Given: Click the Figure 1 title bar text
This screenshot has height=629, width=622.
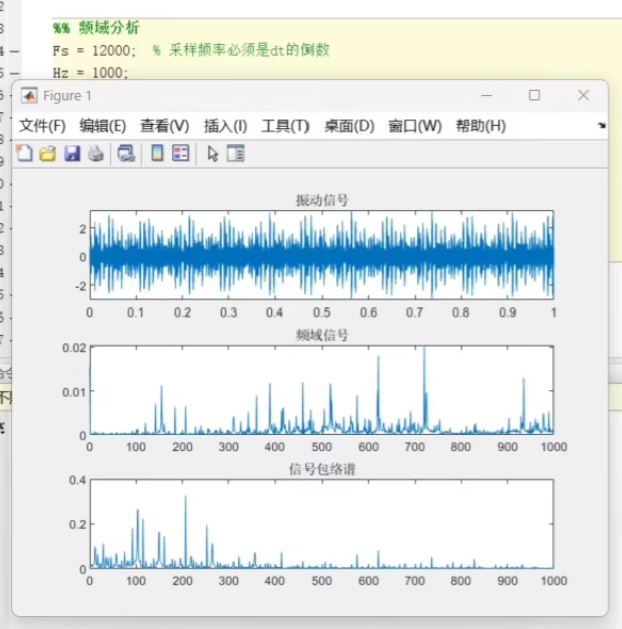Looking at the screenshot, I should [x=67, y=96].
